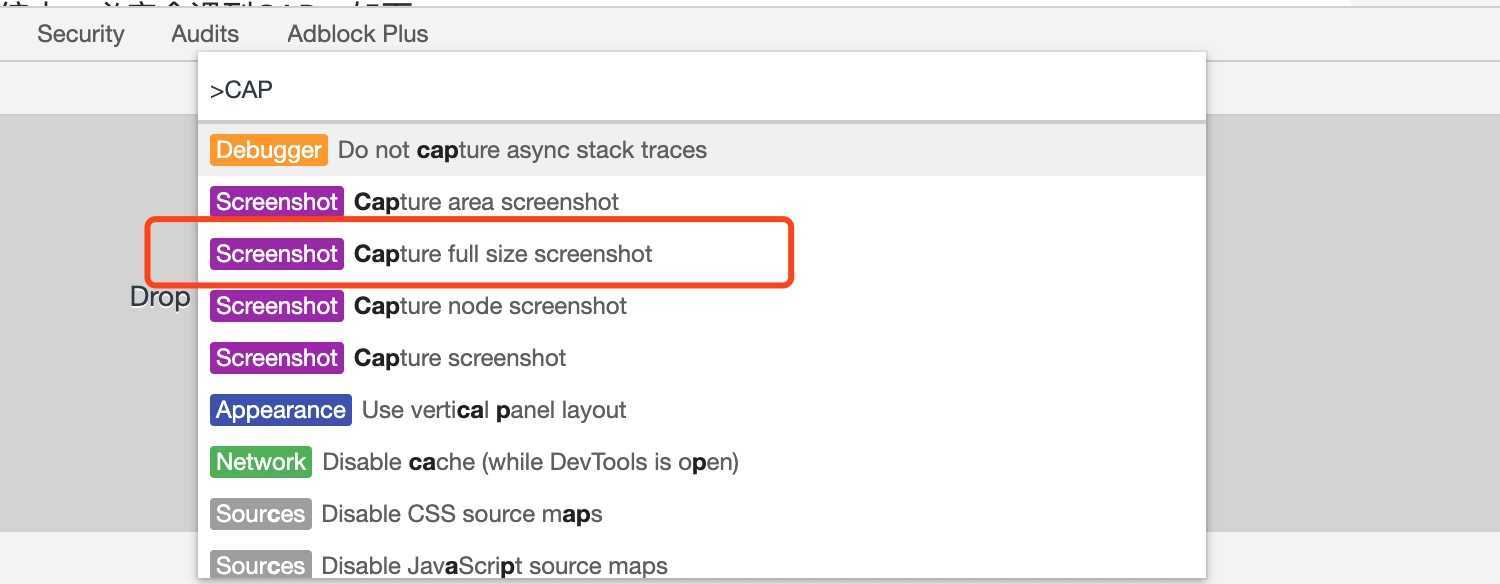Choose Disable CSS source maps
This screenshot has width=1500, height=584.
pos(461,514)
